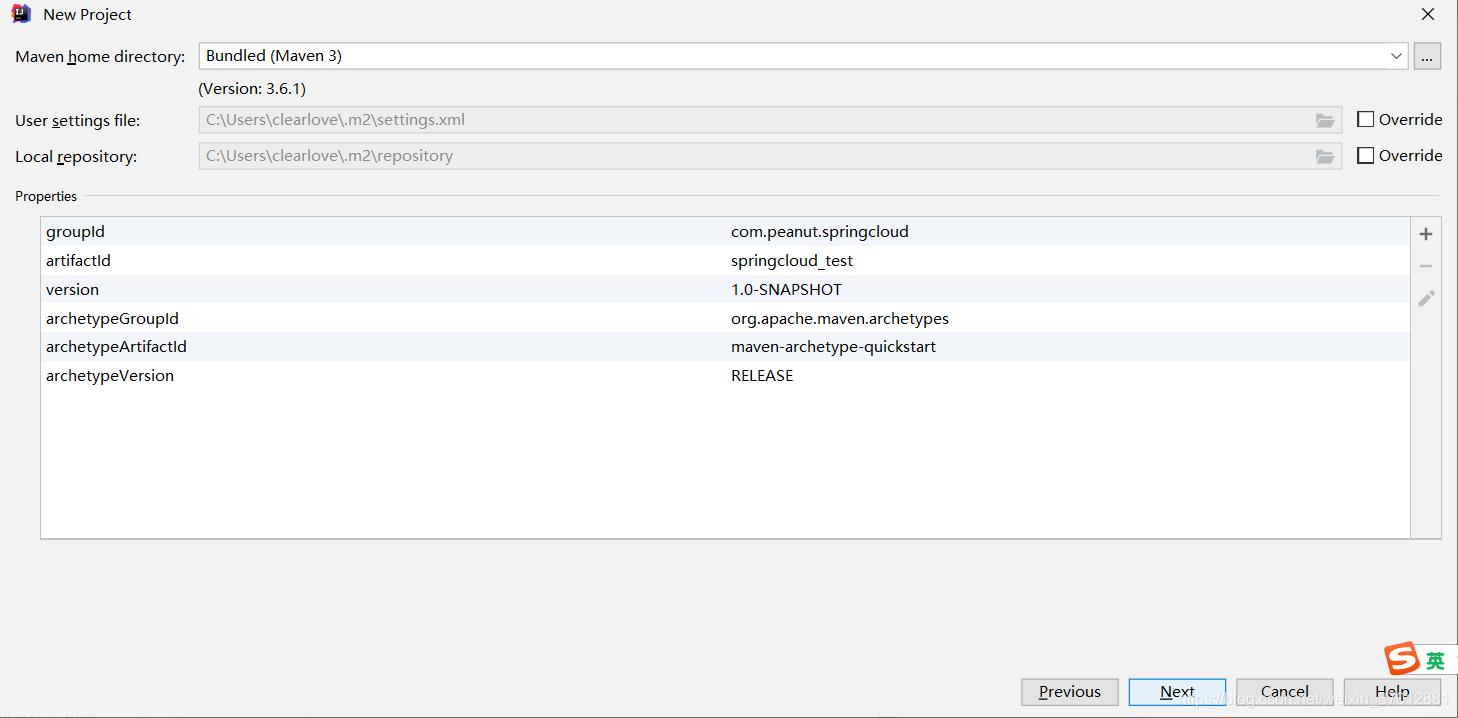Click the Sogou input method S icon
The image size is (1458, 718).
point(1401,659)
